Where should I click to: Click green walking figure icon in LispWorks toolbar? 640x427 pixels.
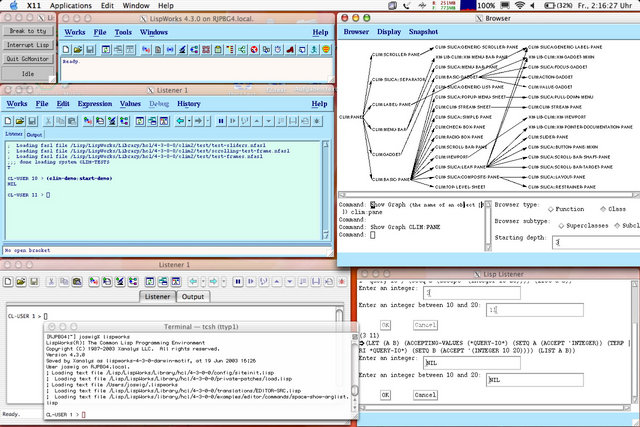(314, 49)
